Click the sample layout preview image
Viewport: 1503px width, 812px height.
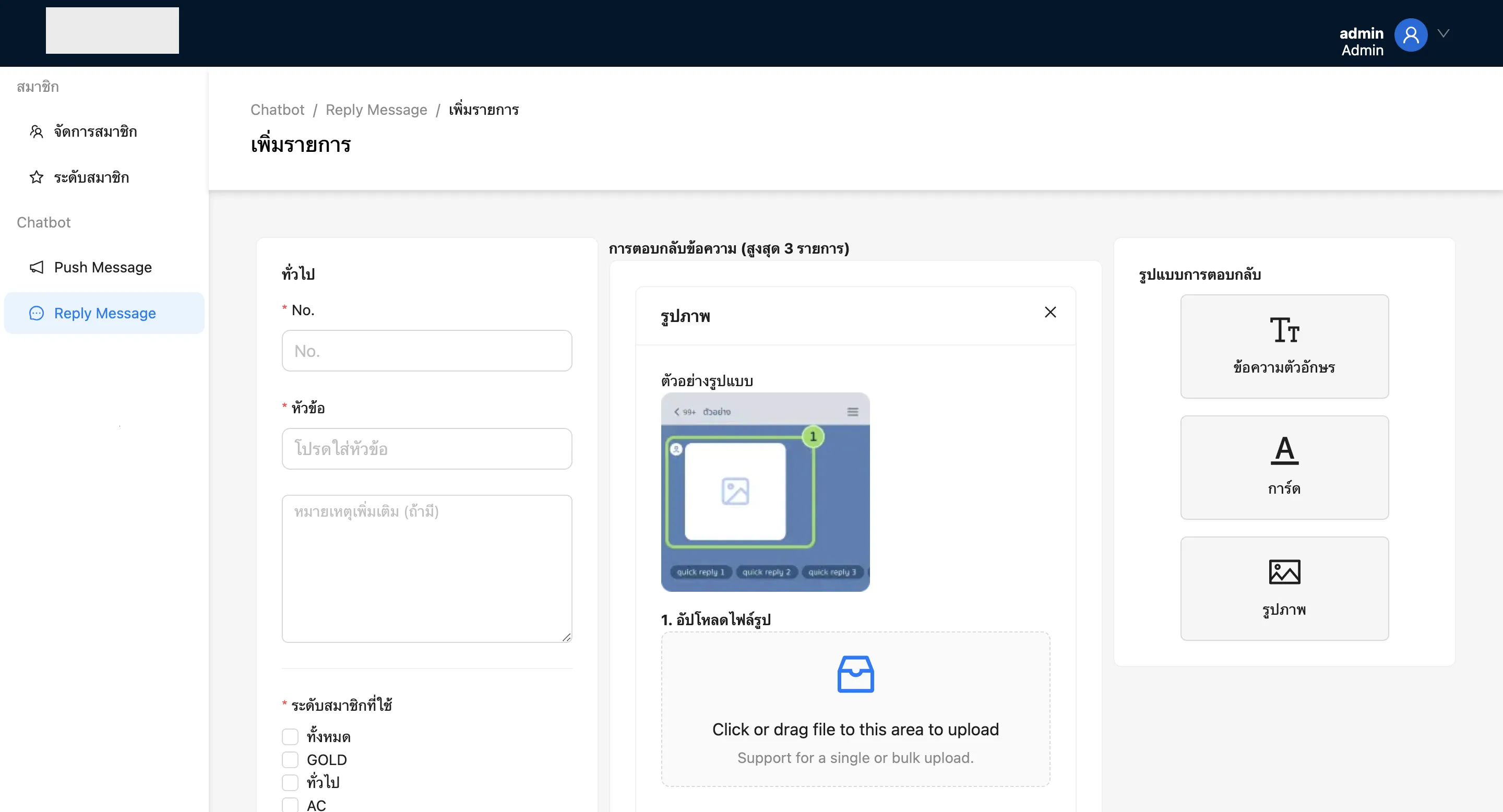pyautogui.click(x=765, y=492)
